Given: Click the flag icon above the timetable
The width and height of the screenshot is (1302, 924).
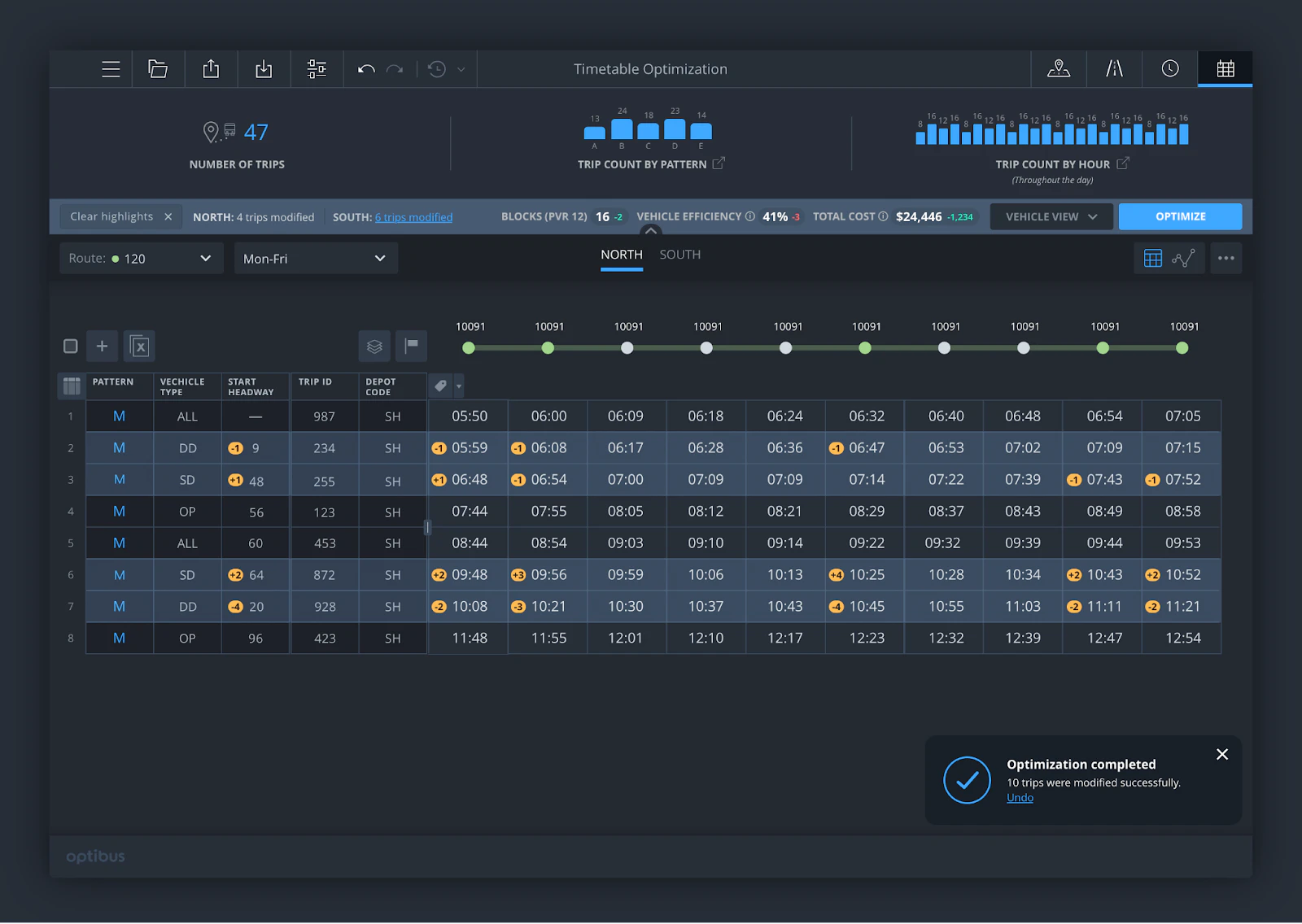Looking at the screenshot, I should pyautogui.click(x=411, y=346).
